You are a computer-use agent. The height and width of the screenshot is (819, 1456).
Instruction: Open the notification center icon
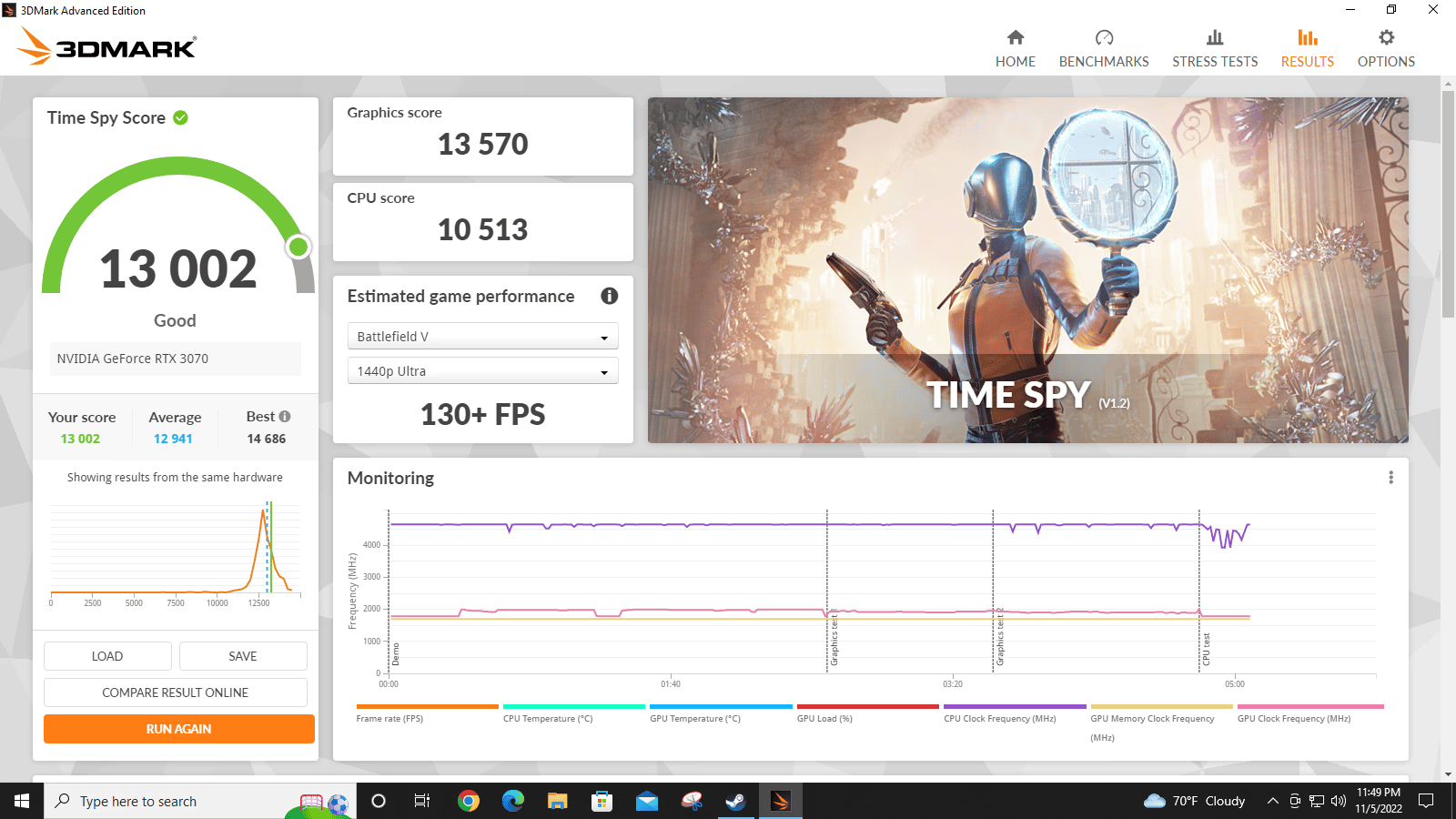click(x=1426, y=801)
